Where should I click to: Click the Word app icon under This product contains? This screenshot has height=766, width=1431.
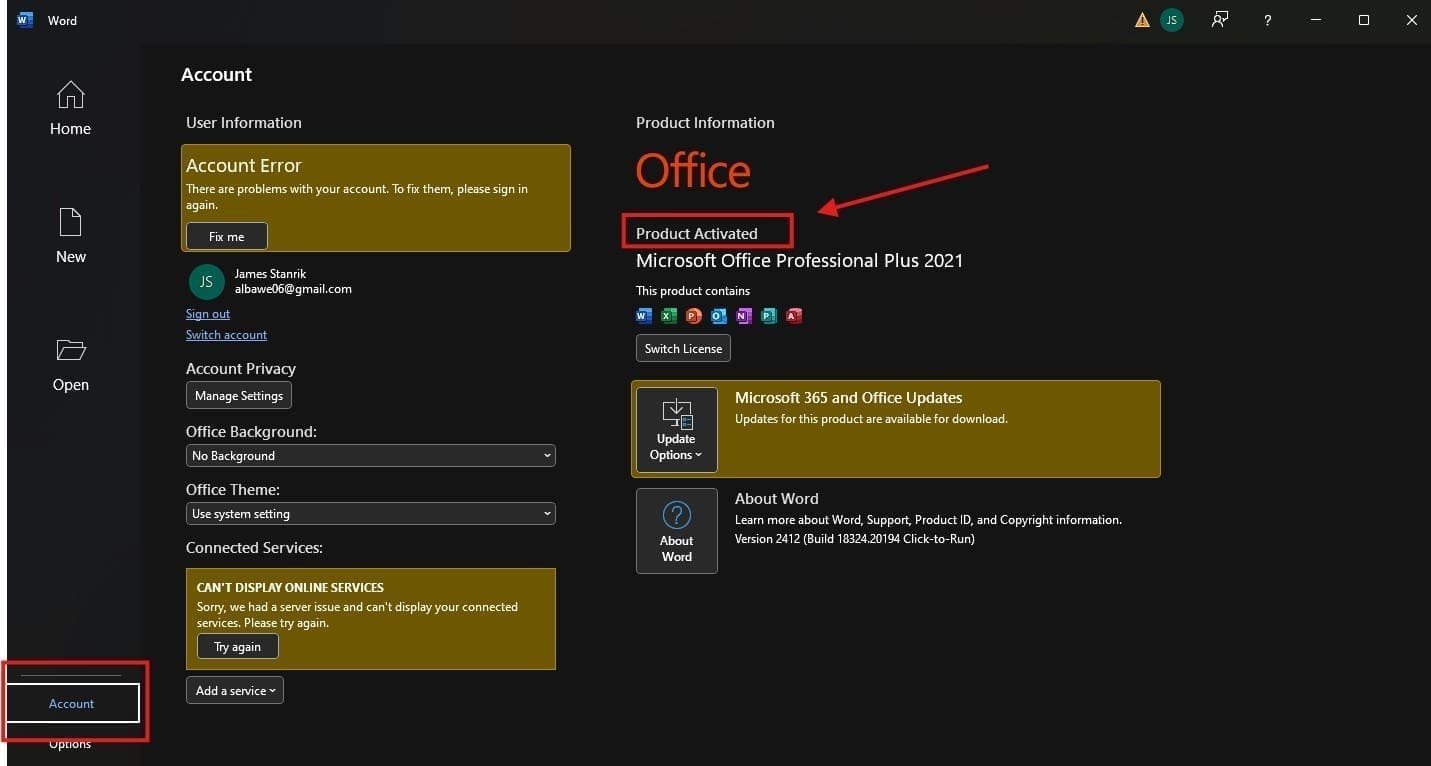pos(644,316)
